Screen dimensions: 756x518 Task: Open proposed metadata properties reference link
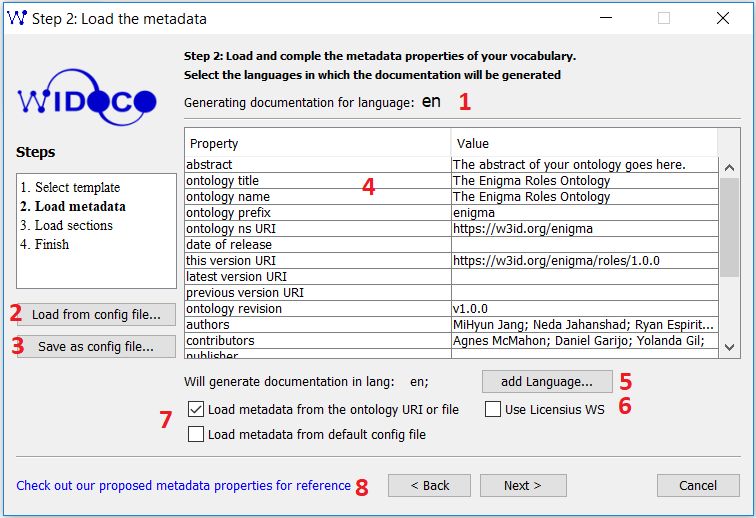click(183, 485)
